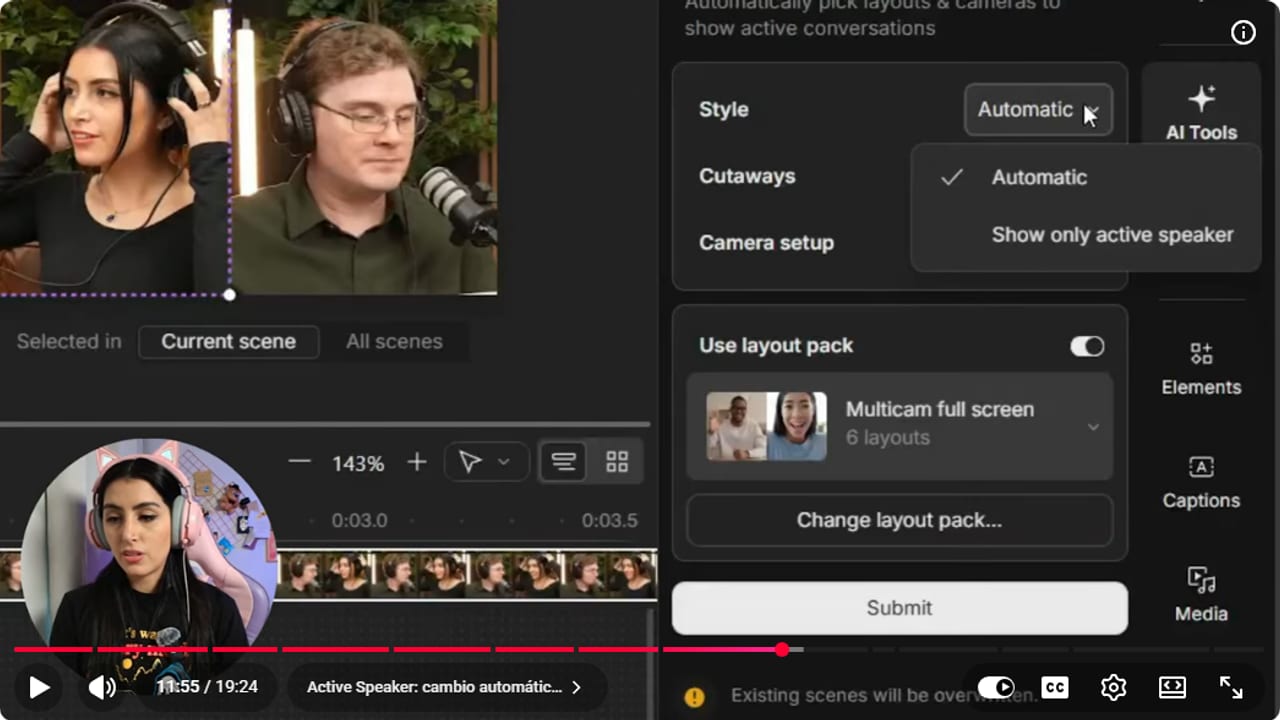Turn on closed captions (CC)
The width and height of the screenshot is (1280, 720).
[1054, 687]
